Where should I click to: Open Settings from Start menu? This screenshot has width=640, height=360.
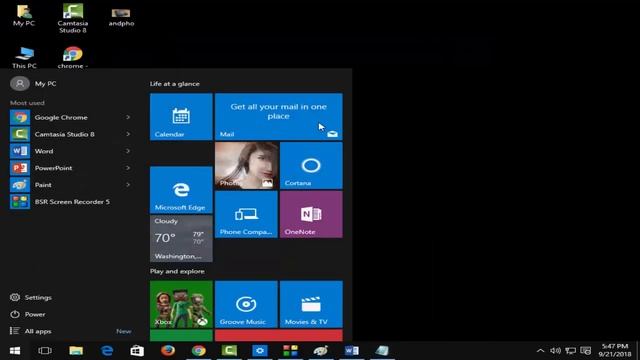(31, 297)
